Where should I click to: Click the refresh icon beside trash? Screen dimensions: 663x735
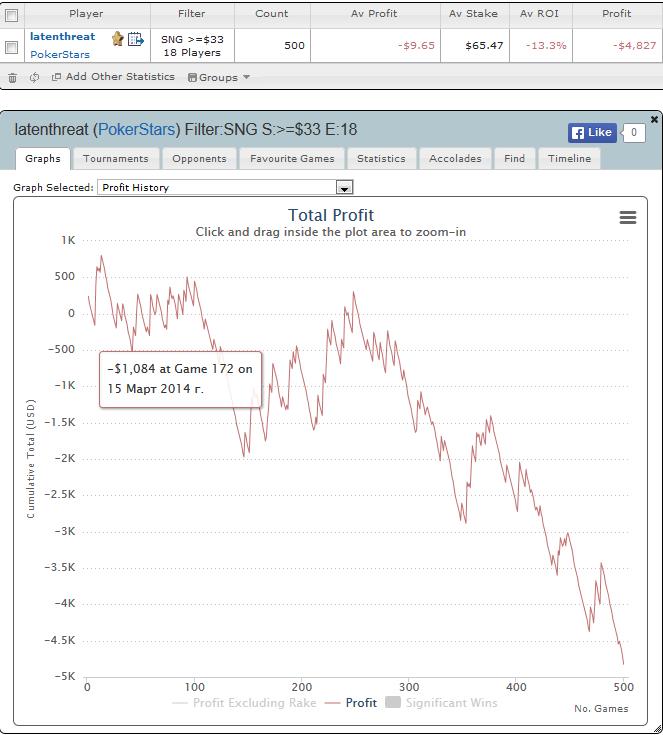click(34, 78)
